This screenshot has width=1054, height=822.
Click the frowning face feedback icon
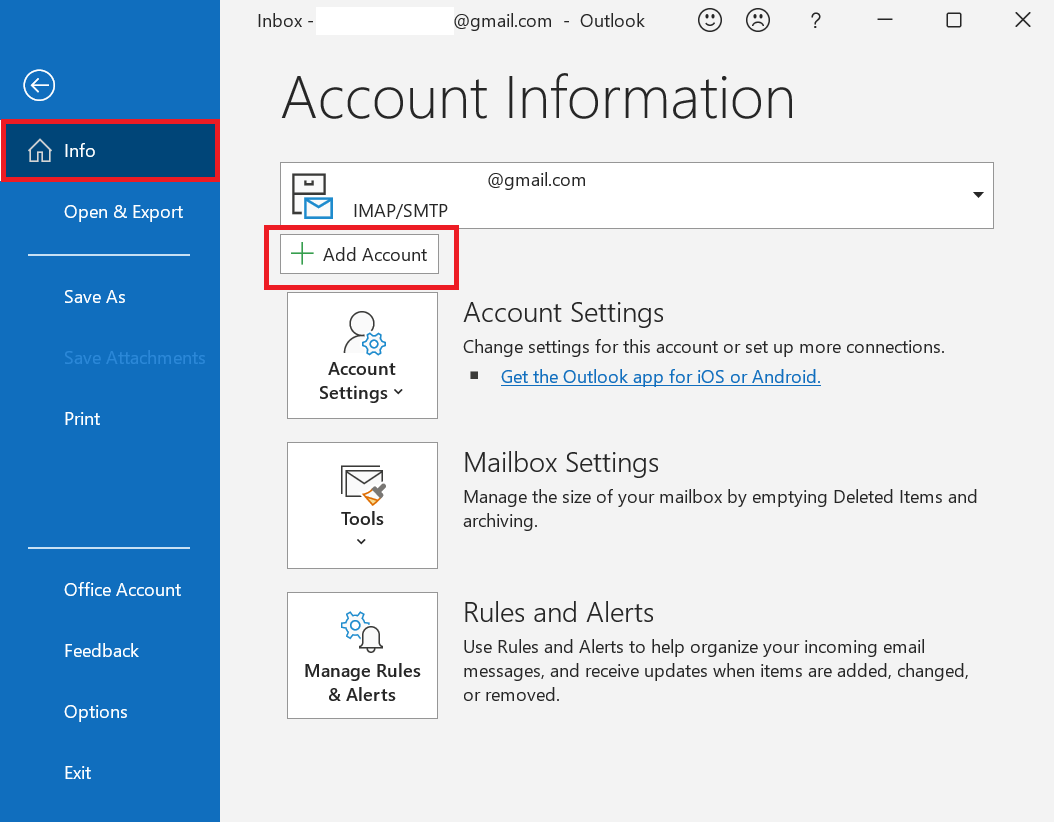coord(758,20)
